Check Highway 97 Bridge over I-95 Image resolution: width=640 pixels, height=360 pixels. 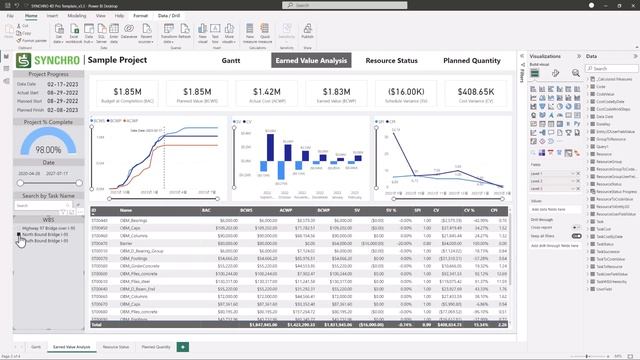19,229
